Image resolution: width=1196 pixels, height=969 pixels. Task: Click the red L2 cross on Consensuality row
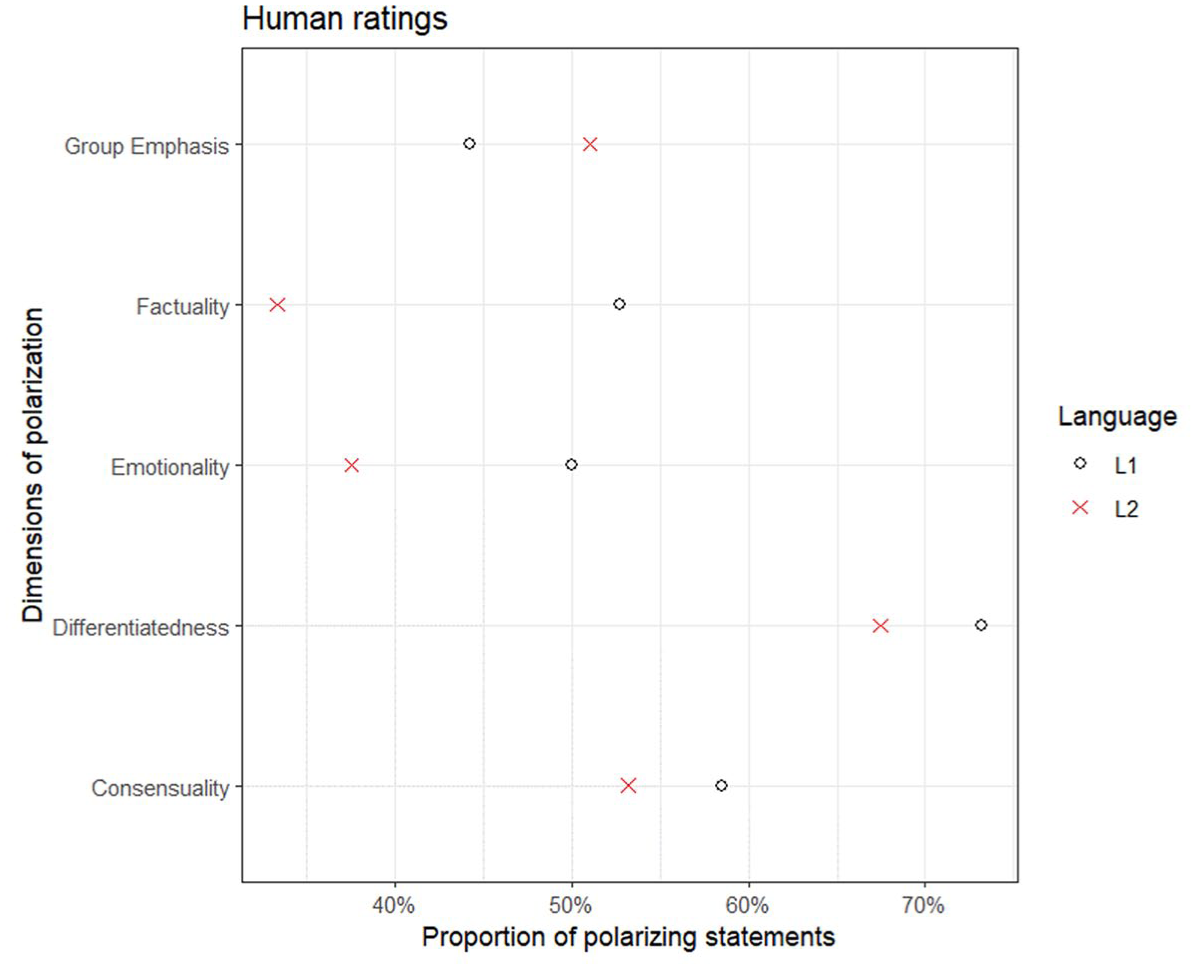pos(628,785)
